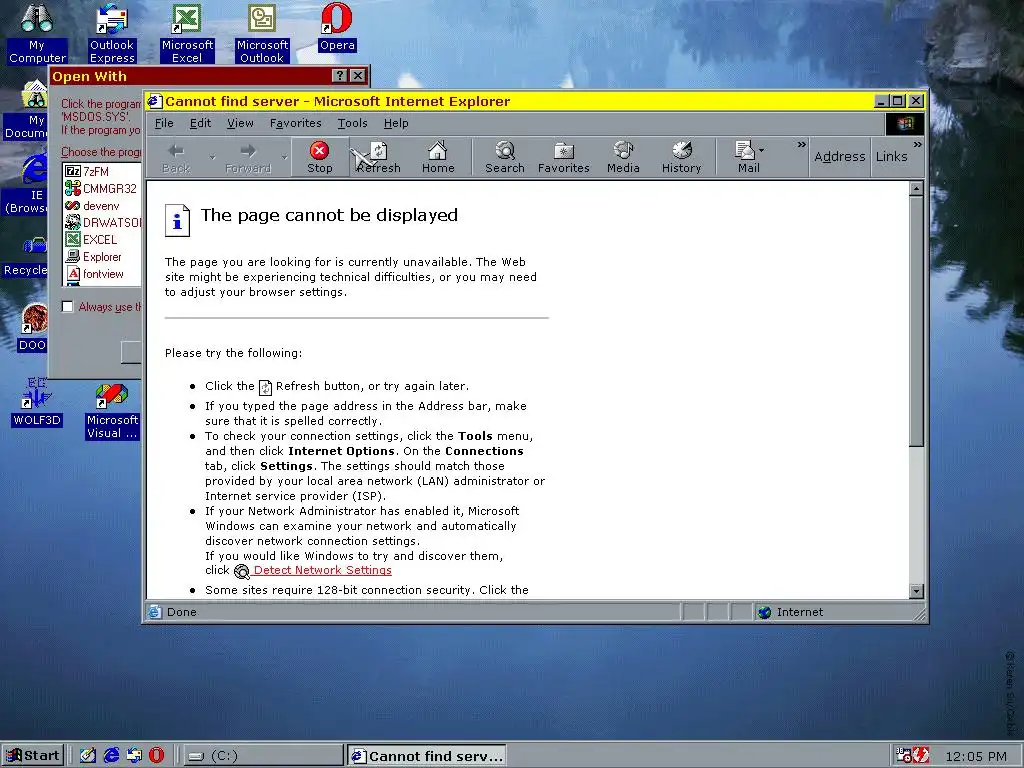Open the History toolbar button
This screenshot has width=1024, height=768.
click(681, 157)
